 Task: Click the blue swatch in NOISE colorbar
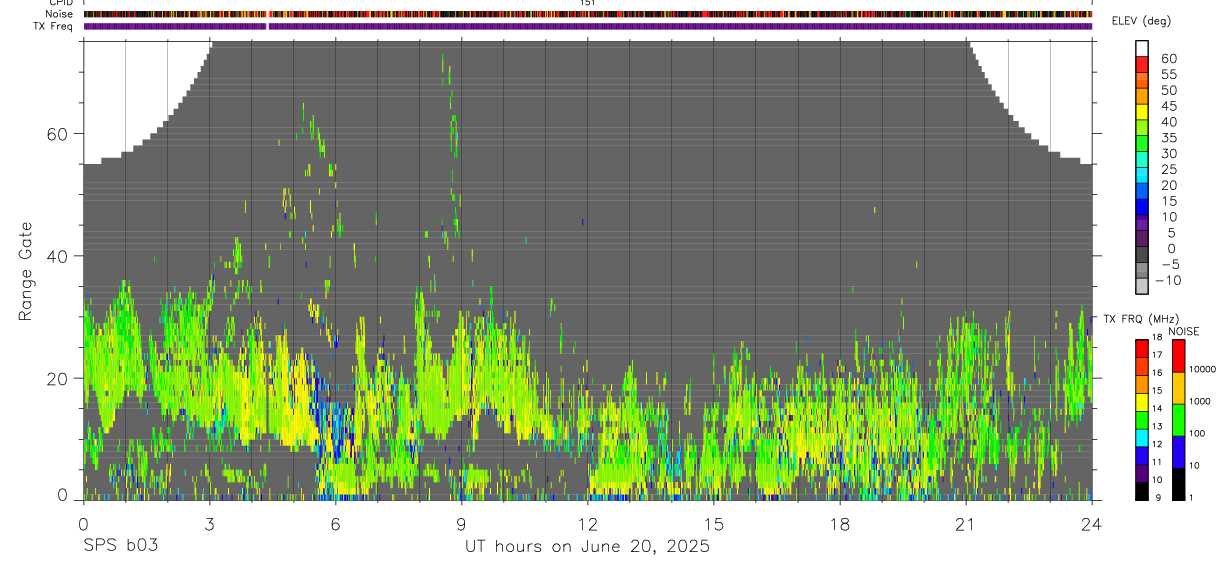pyautogui.click(x=1179, y=452)
